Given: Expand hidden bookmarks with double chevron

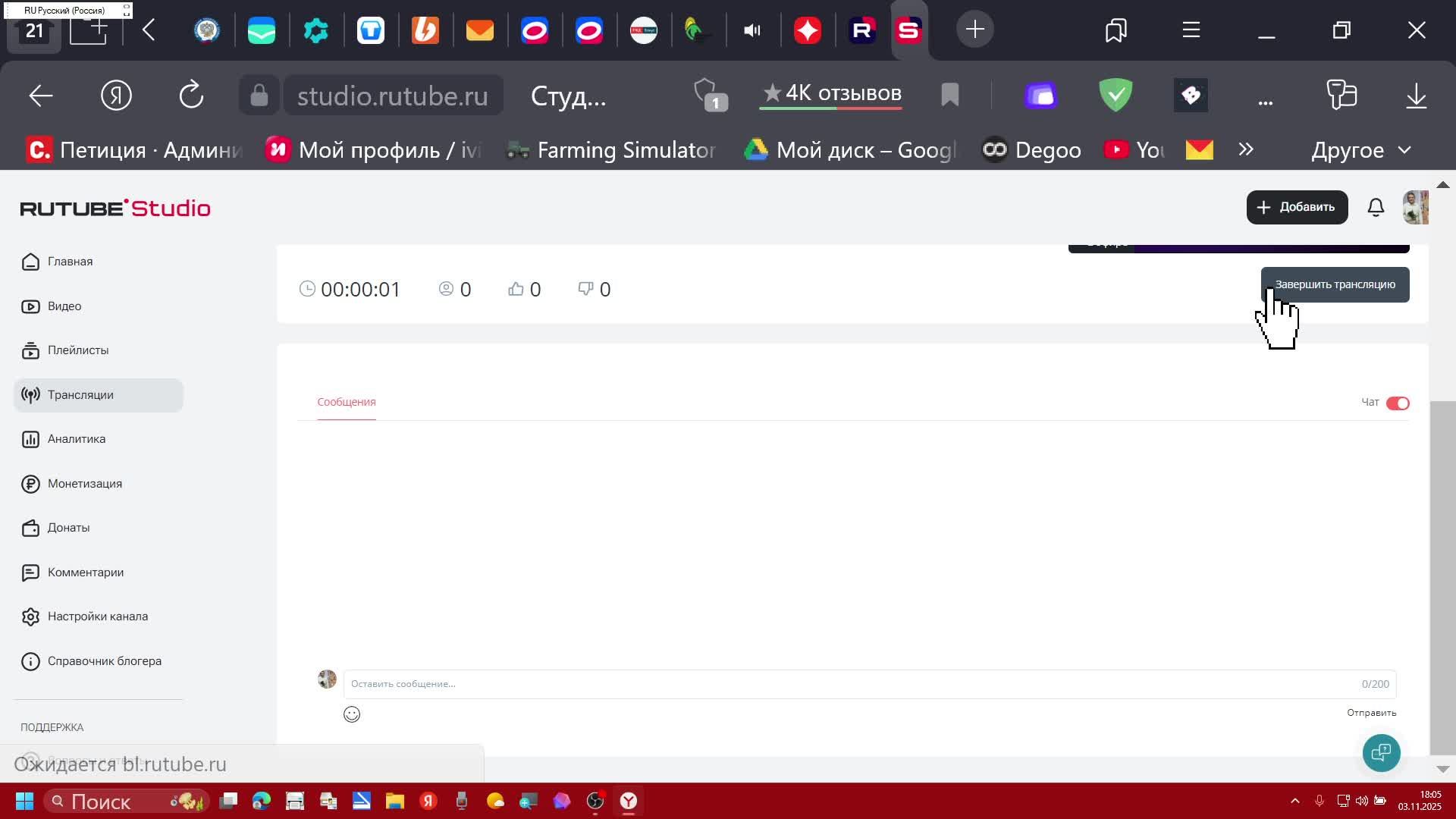Looking at the screenshot, I should click(1246, 149).
